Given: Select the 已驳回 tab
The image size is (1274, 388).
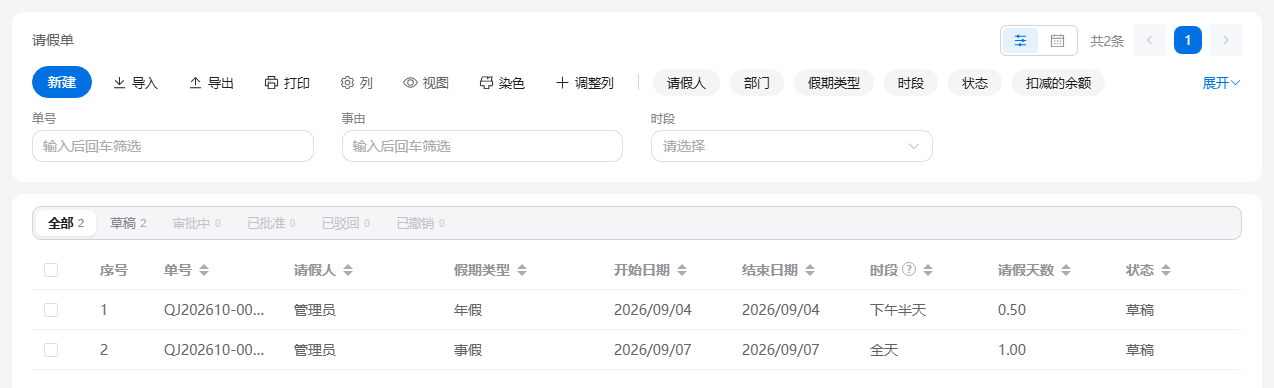Looking at the screenshot, I should (346, 223).
